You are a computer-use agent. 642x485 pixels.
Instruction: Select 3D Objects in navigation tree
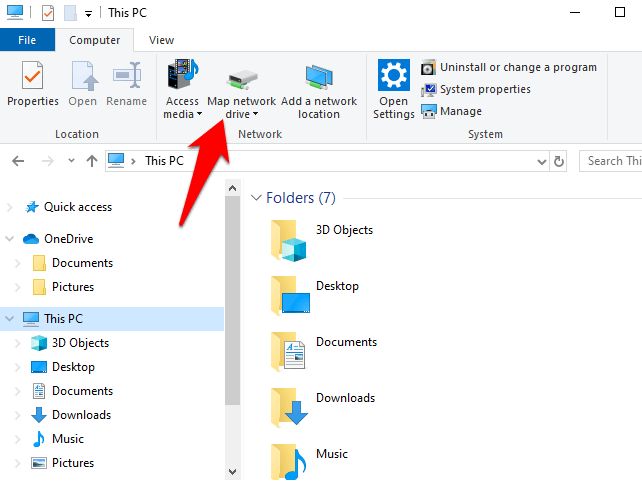click(x=80, y=343)
